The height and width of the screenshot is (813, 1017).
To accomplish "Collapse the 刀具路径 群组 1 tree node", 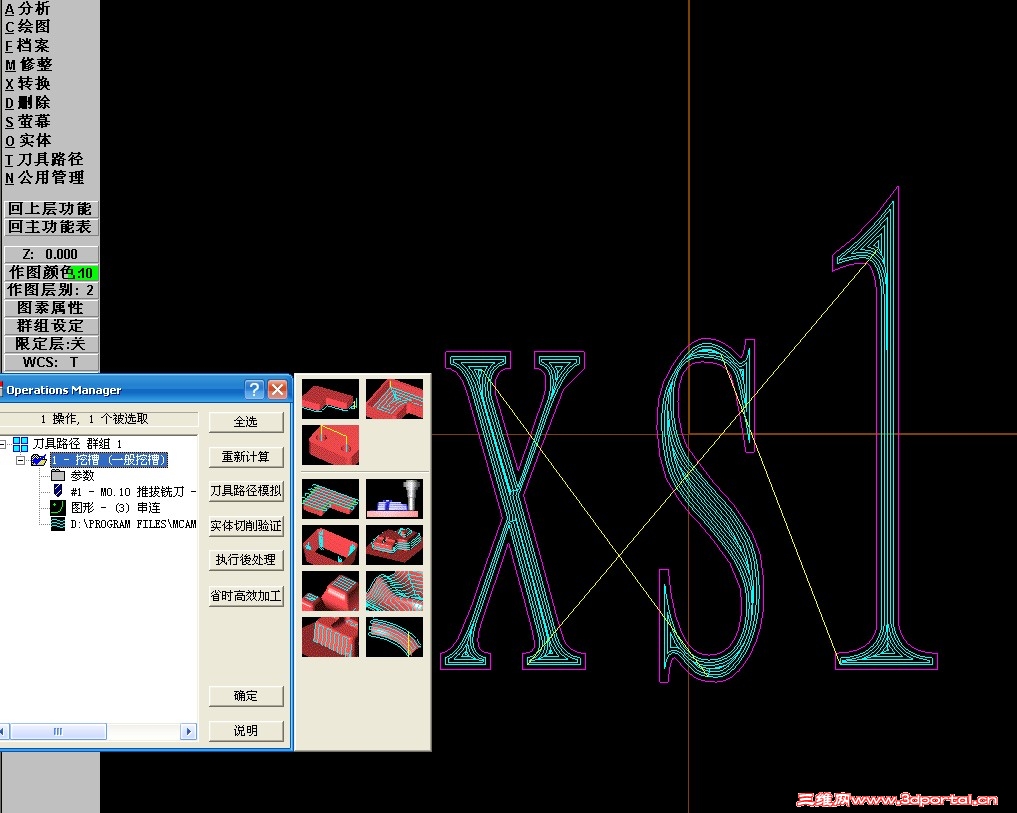I will pyautogui.click(x=3, y=444).
